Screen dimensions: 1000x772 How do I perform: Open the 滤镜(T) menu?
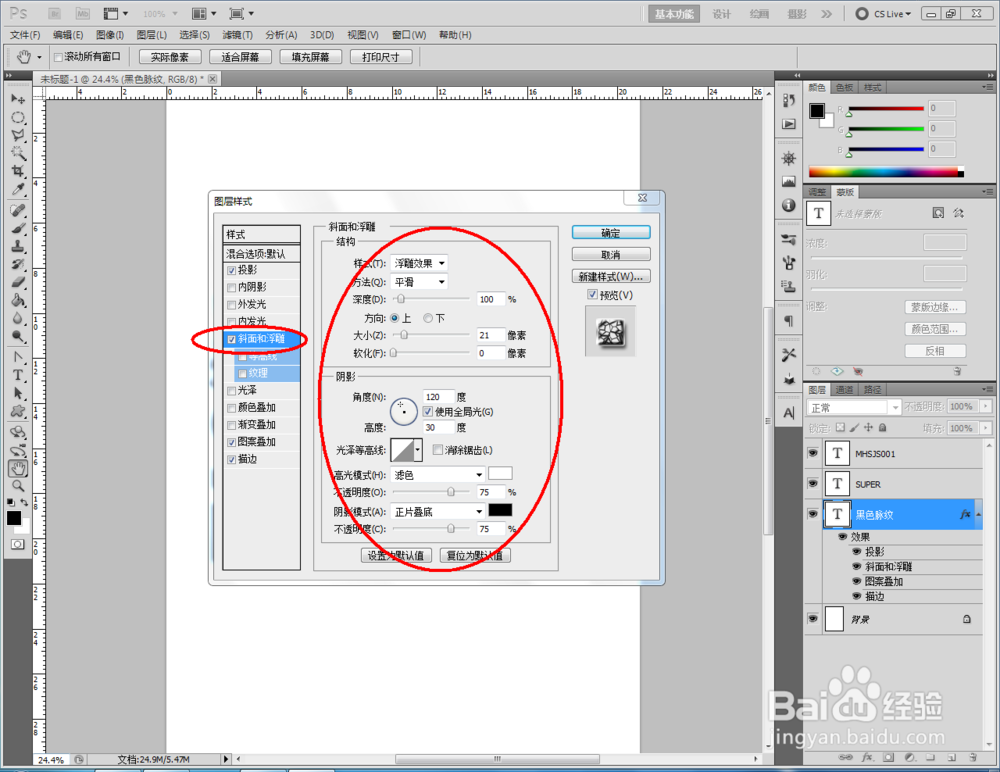(x=237, y=35)
